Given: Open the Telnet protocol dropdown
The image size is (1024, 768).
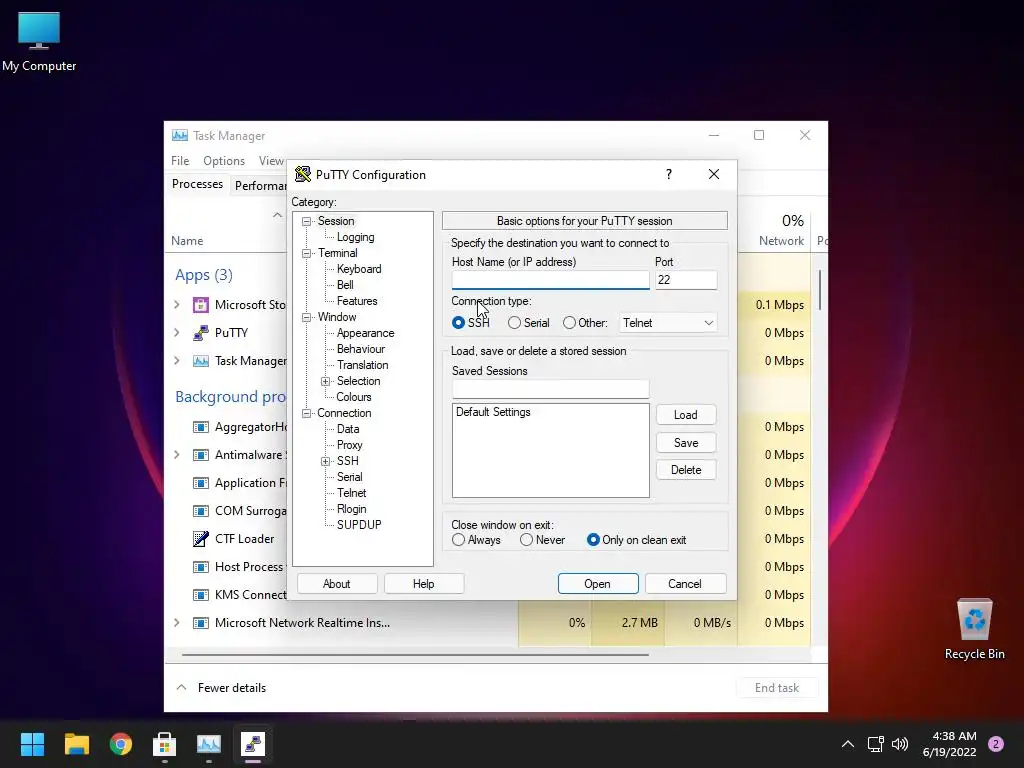Looking at the screenshot, I should click(x=667, y=323).
